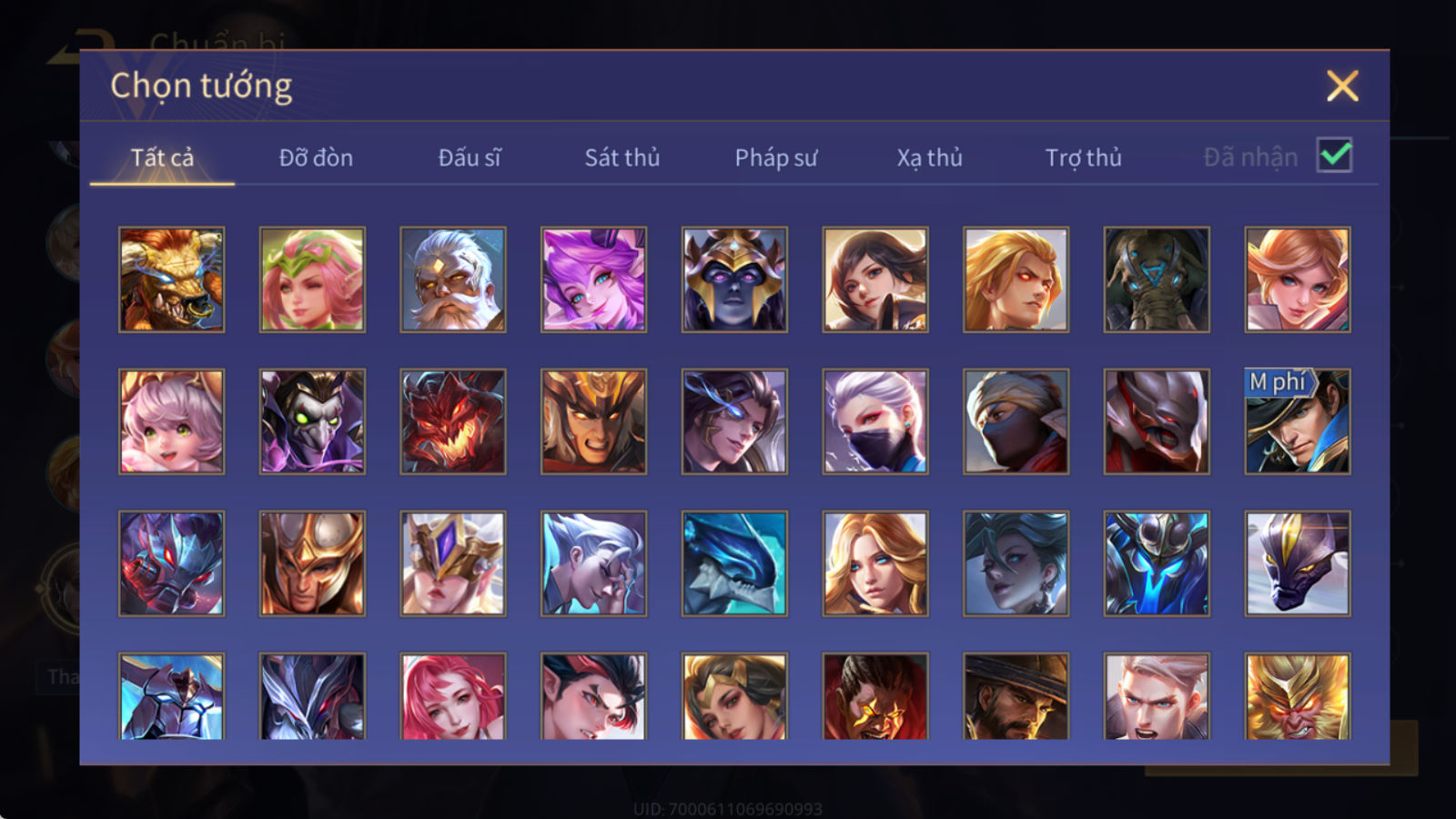
Task: Select the blue shark hero portrait
Action: click(x=734, y=563)
